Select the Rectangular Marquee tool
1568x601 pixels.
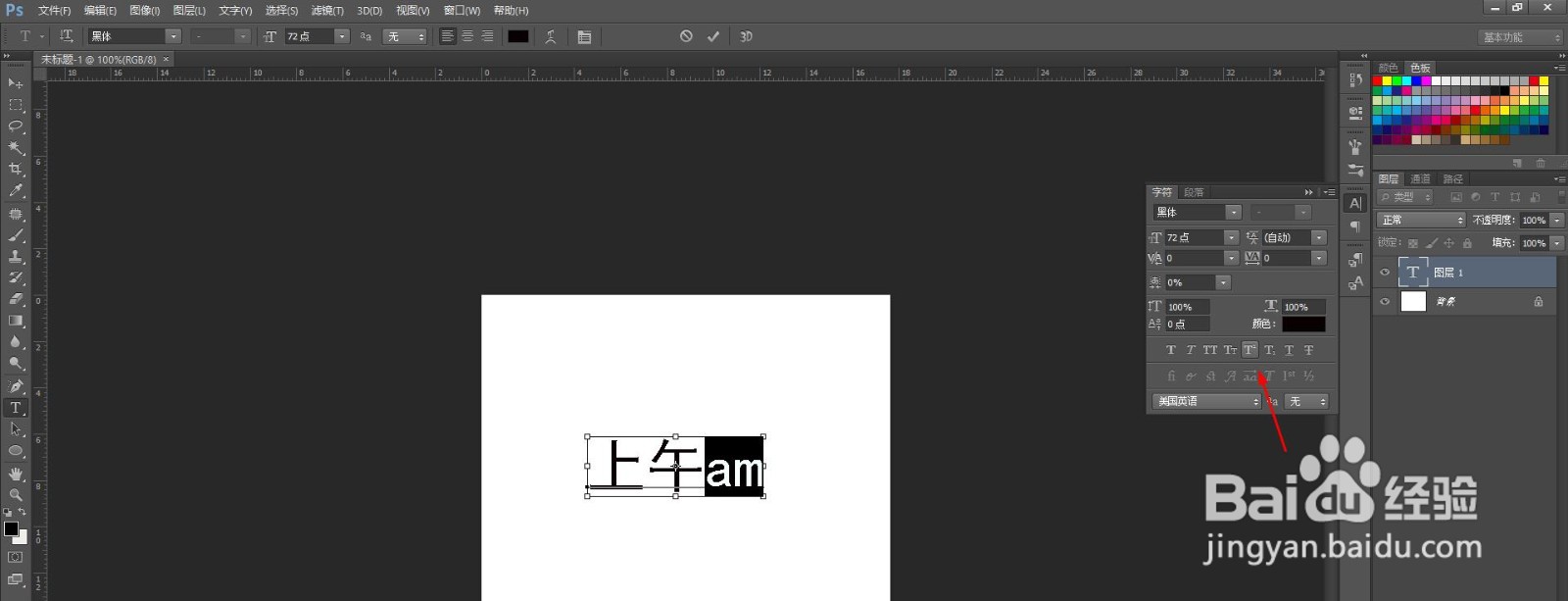tap(15, 105)
